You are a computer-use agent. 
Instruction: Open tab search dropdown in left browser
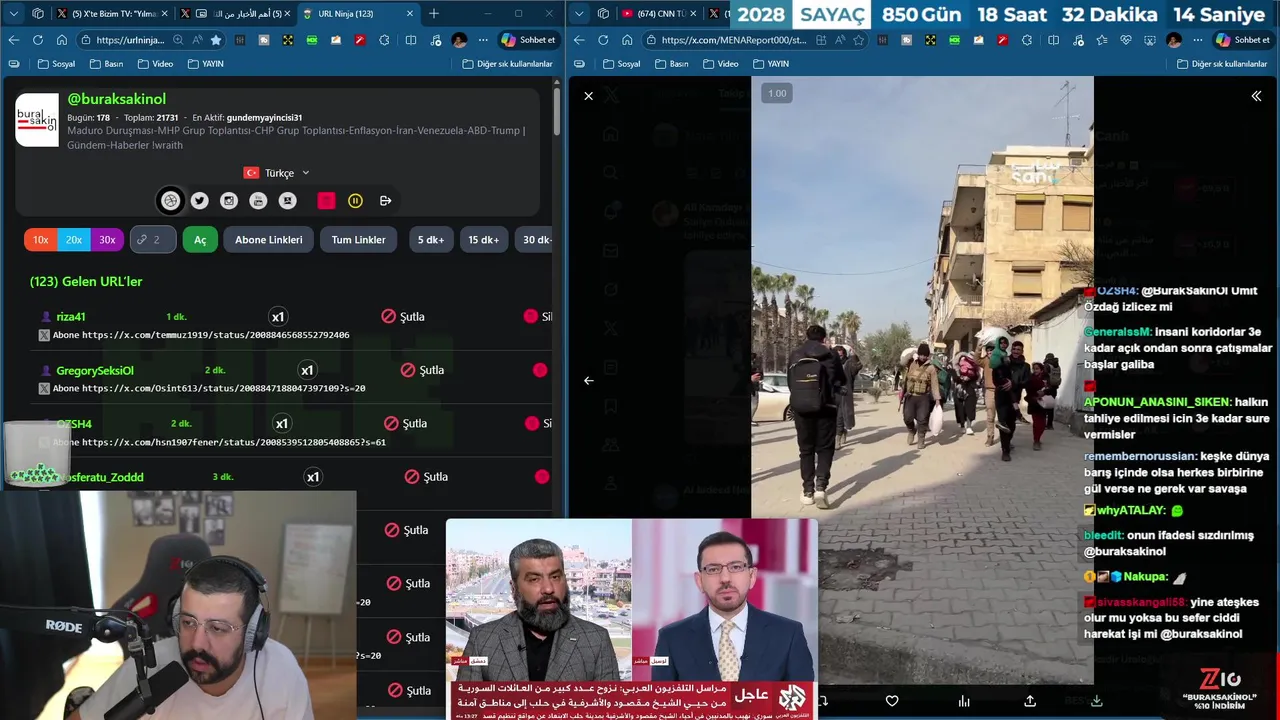point(14,14)
